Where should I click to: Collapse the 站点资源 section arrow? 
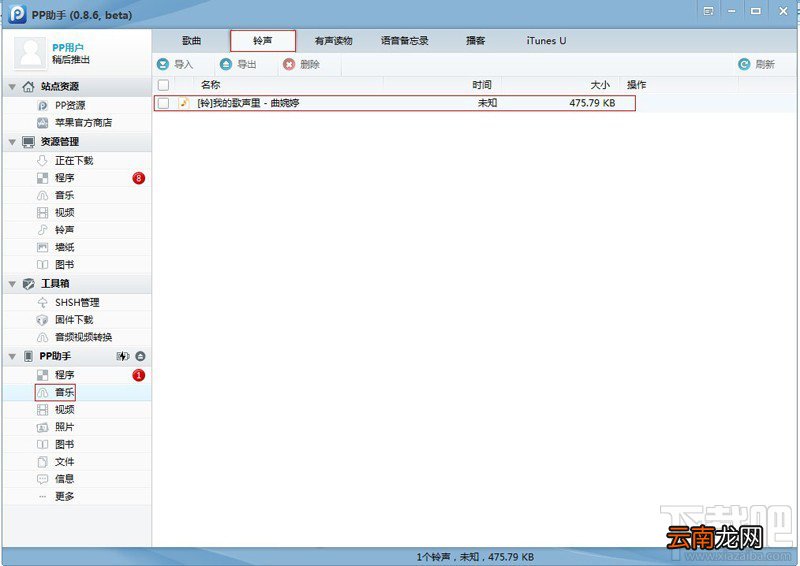click(12, 87)
